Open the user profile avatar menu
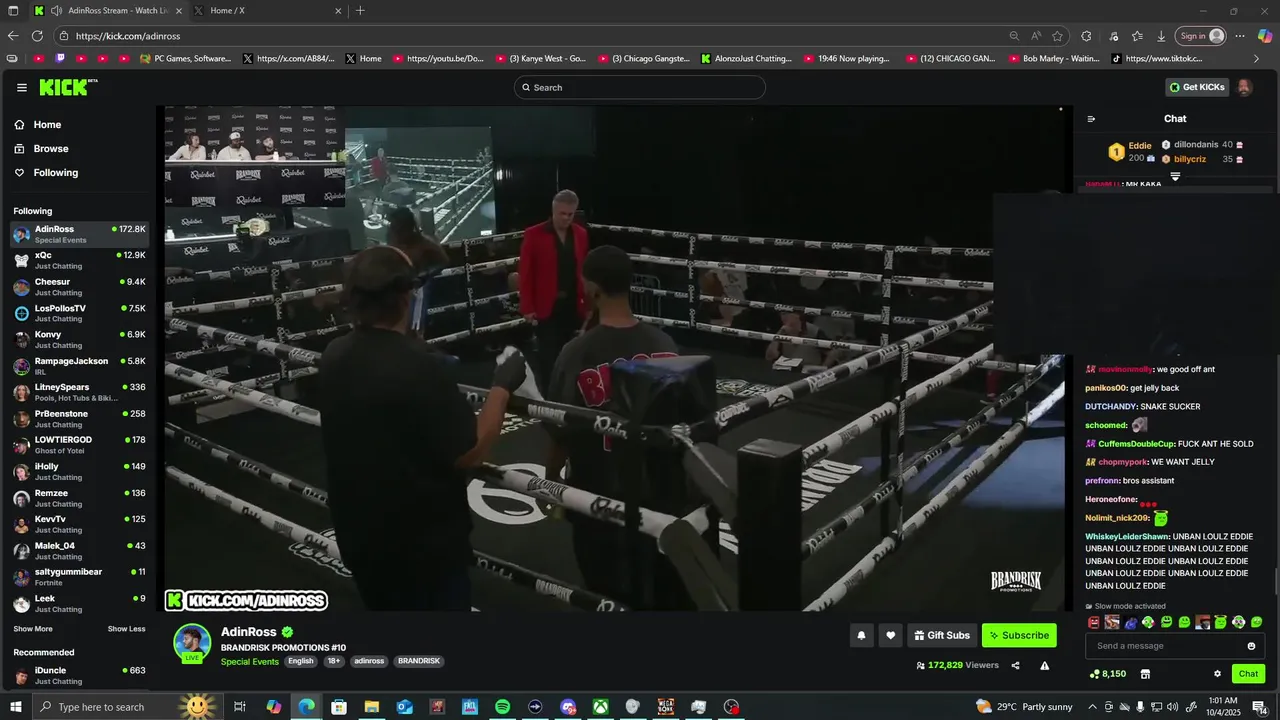The height and width of the screenshot is (720, 1280). (1245, 87)
